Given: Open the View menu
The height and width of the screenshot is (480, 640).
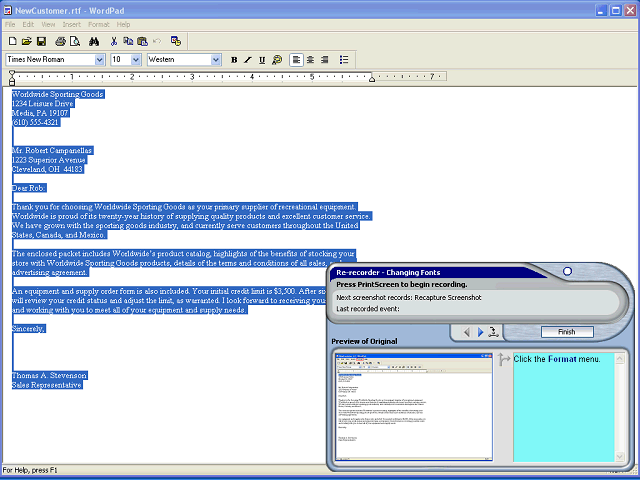Looking at the screenshot, I should point(48,24).
